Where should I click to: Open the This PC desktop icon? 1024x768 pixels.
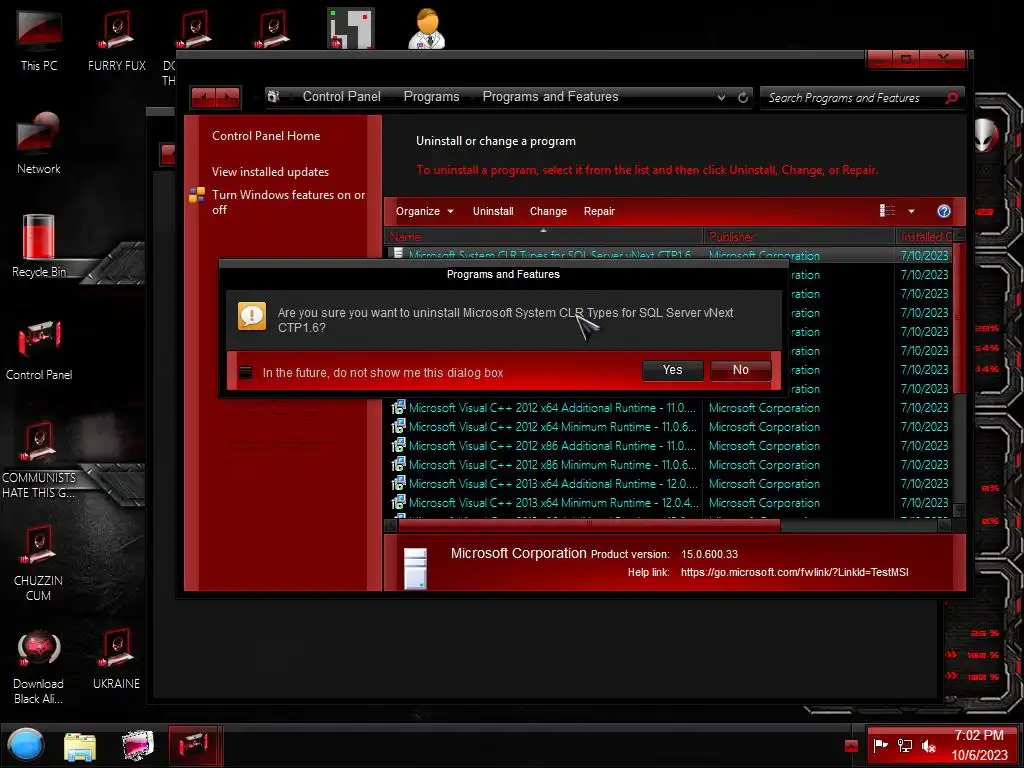point(39,39)
